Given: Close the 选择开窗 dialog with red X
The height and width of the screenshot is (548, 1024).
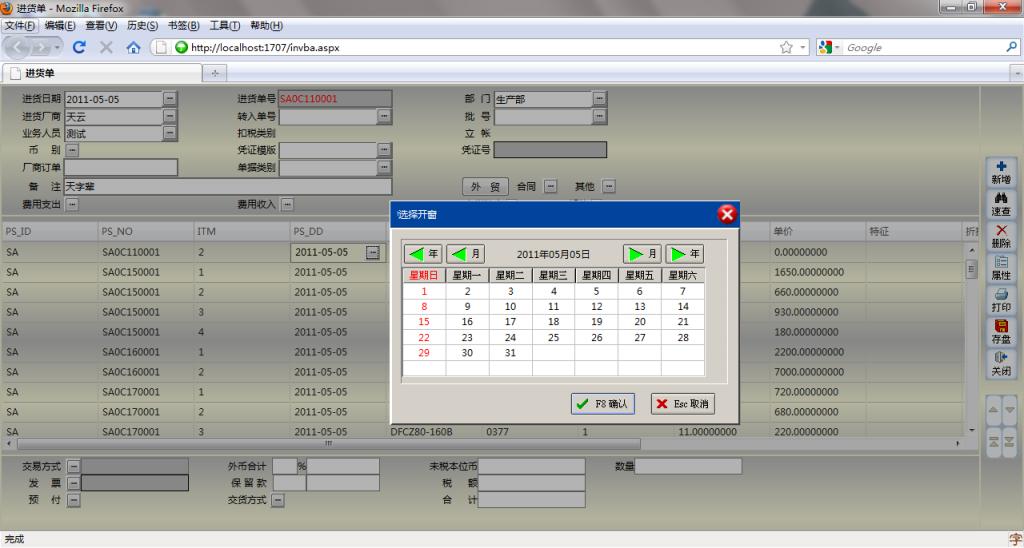Looking at the screenshot, I should tap(727, 214).
